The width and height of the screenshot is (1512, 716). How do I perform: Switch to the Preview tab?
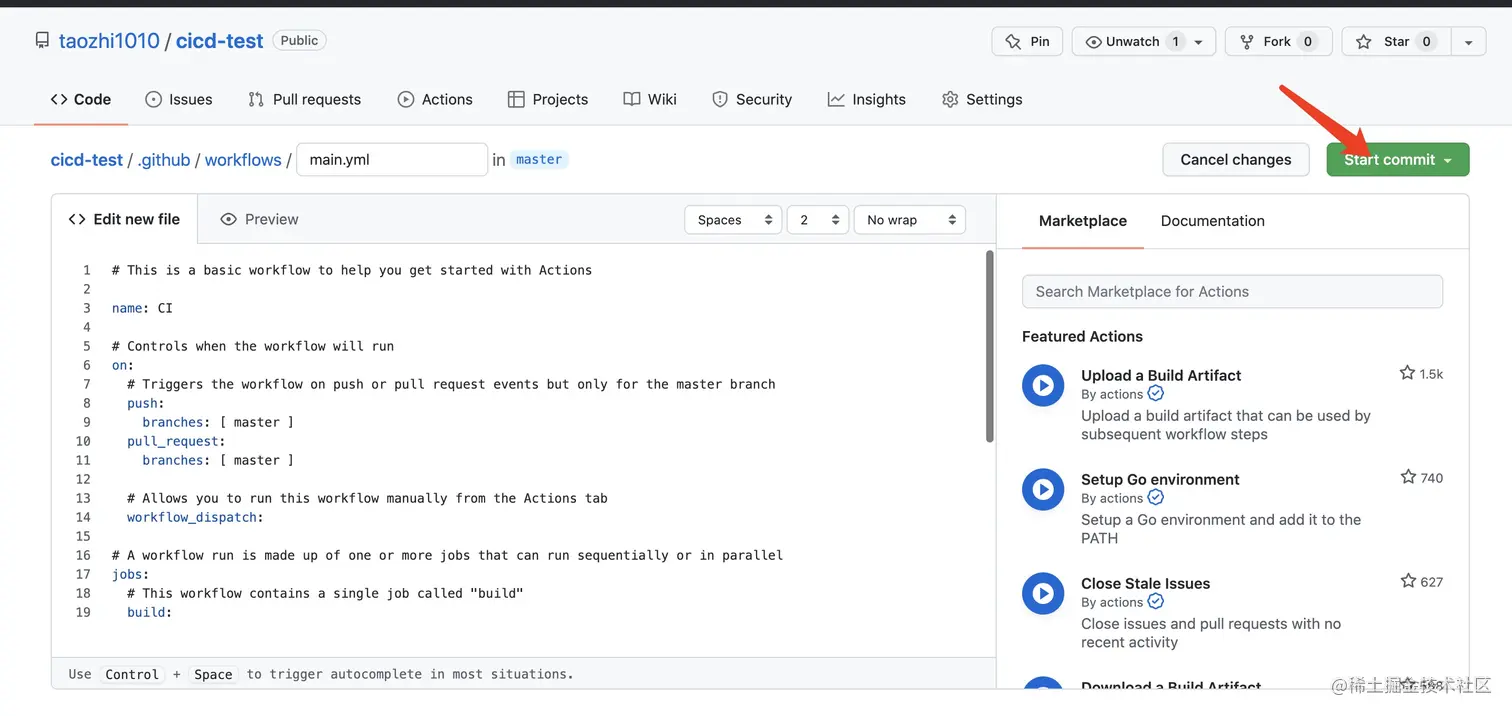pos(259,219)
